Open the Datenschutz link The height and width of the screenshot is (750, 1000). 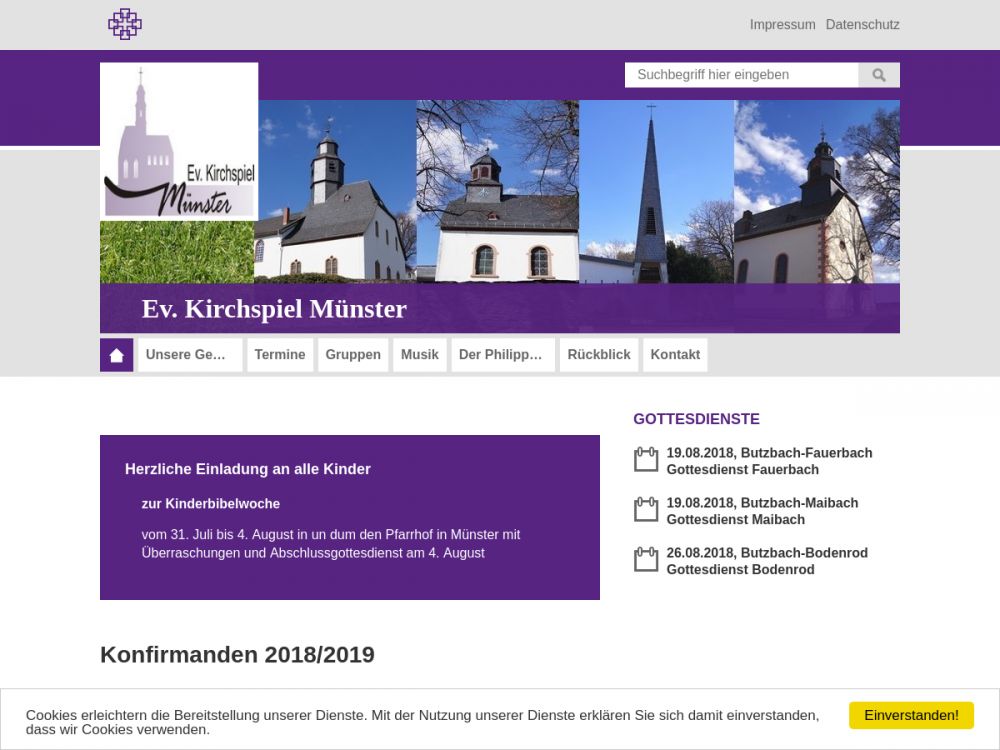coord(862,25)
